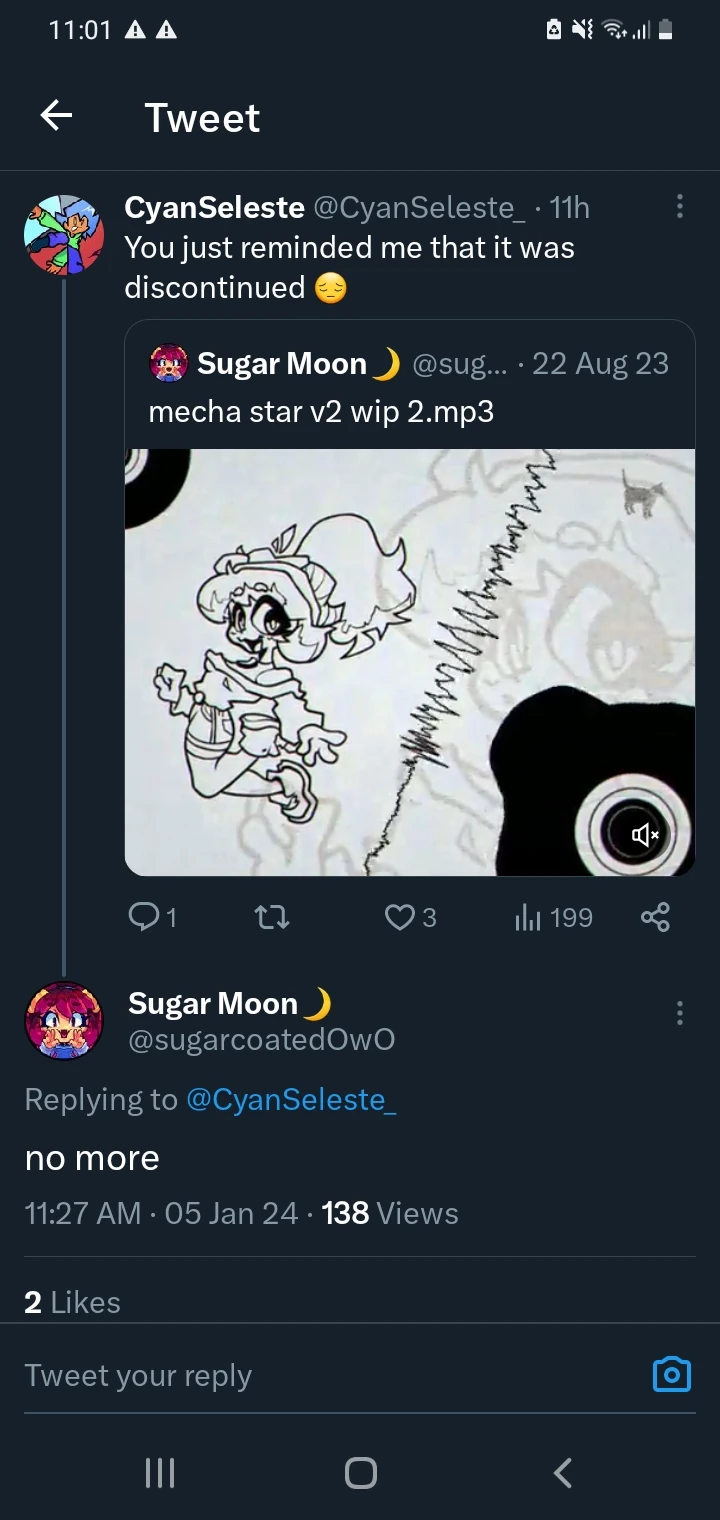Open CyanSeleste's profile avatar
The height and width of the screenshot is (1520, 720).
[64, 235]
